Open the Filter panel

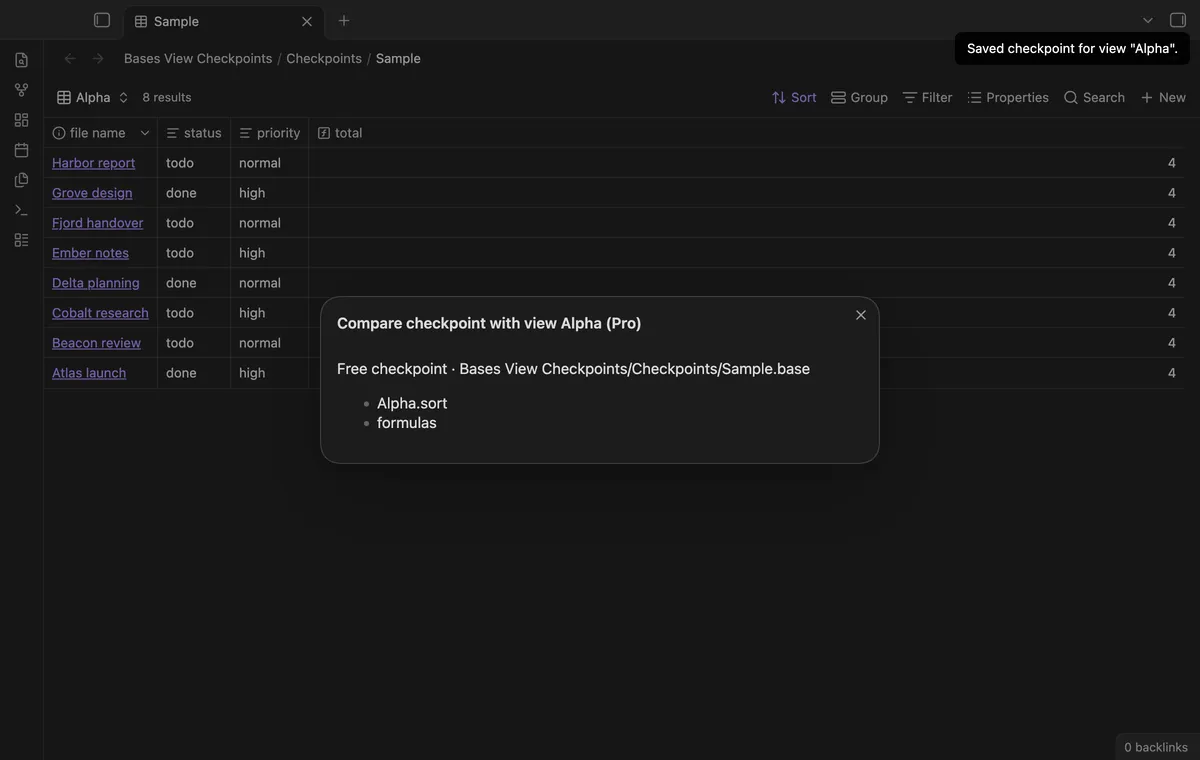pos(927,97)
